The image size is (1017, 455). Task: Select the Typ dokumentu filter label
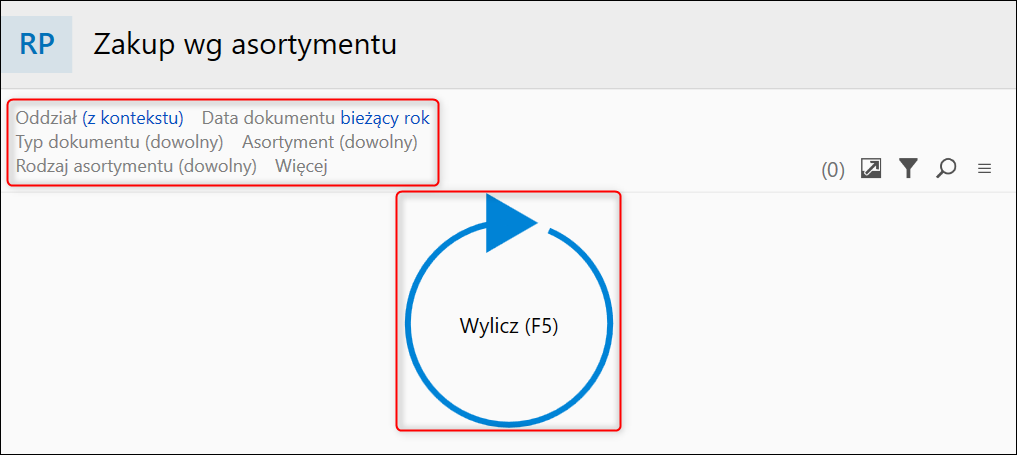[x=80, y=142]
